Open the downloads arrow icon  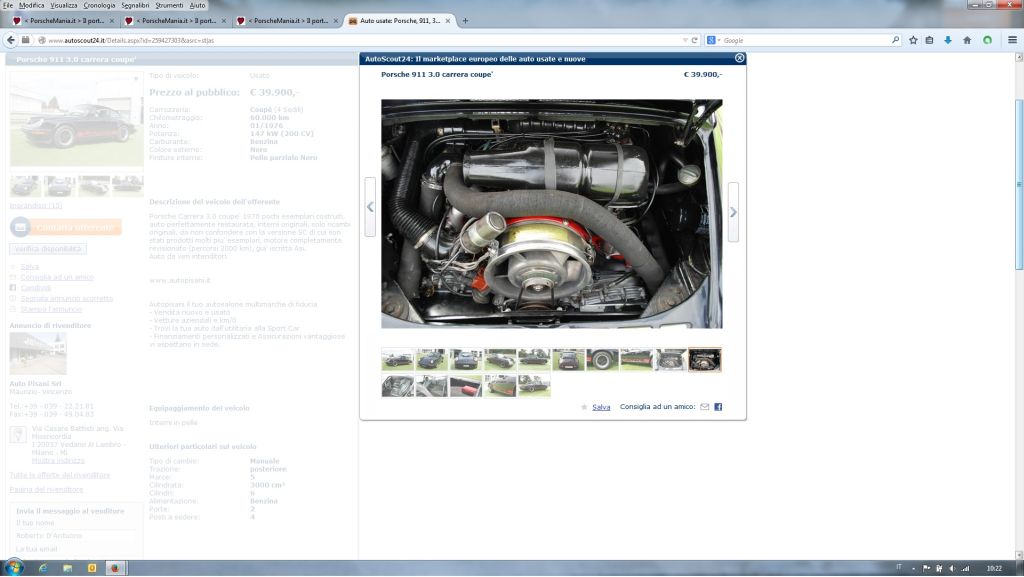click(948, 40)
